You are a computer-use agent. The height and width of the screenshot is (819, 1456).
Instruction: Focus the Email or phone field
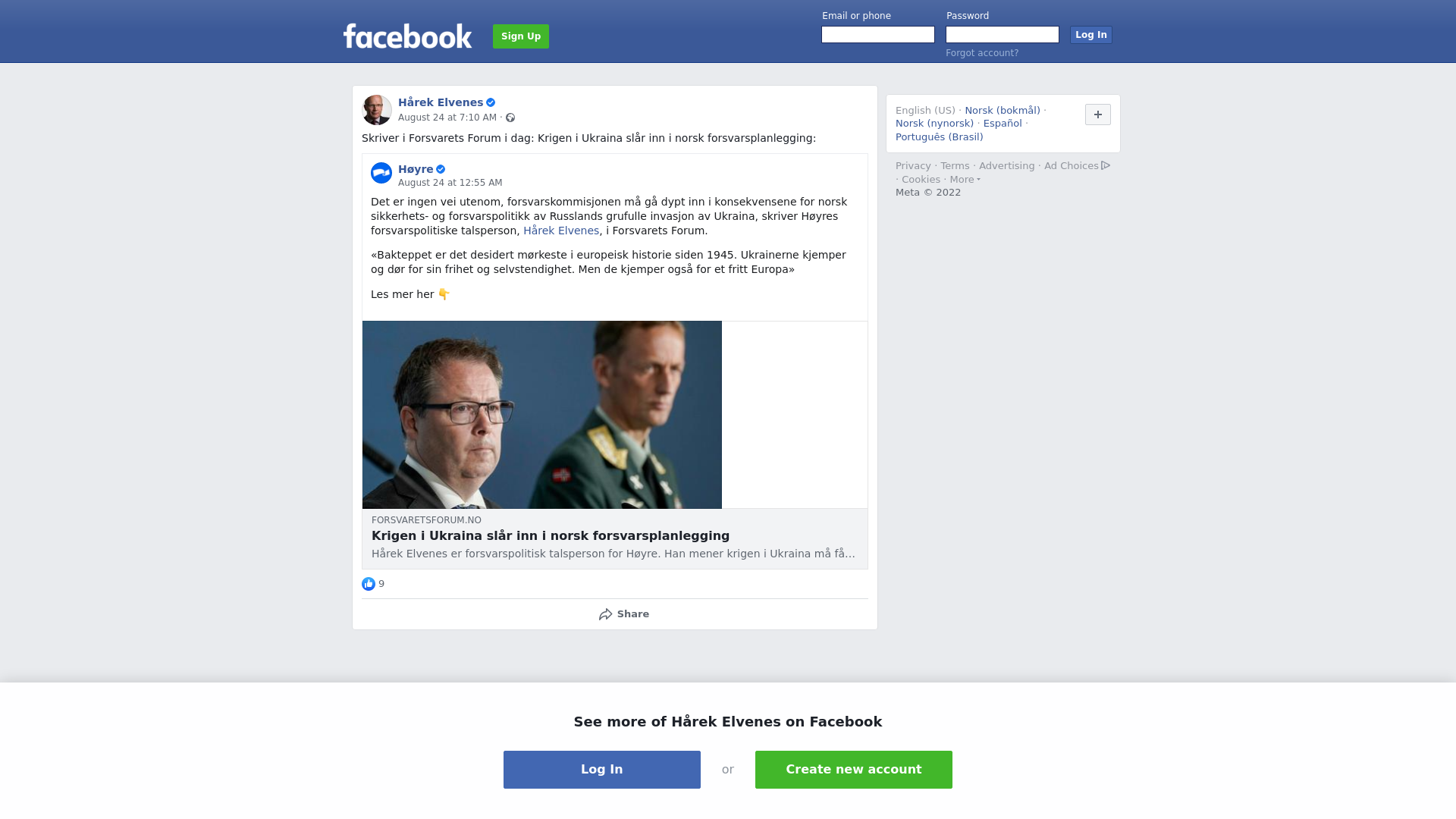[x=878, y=35]
